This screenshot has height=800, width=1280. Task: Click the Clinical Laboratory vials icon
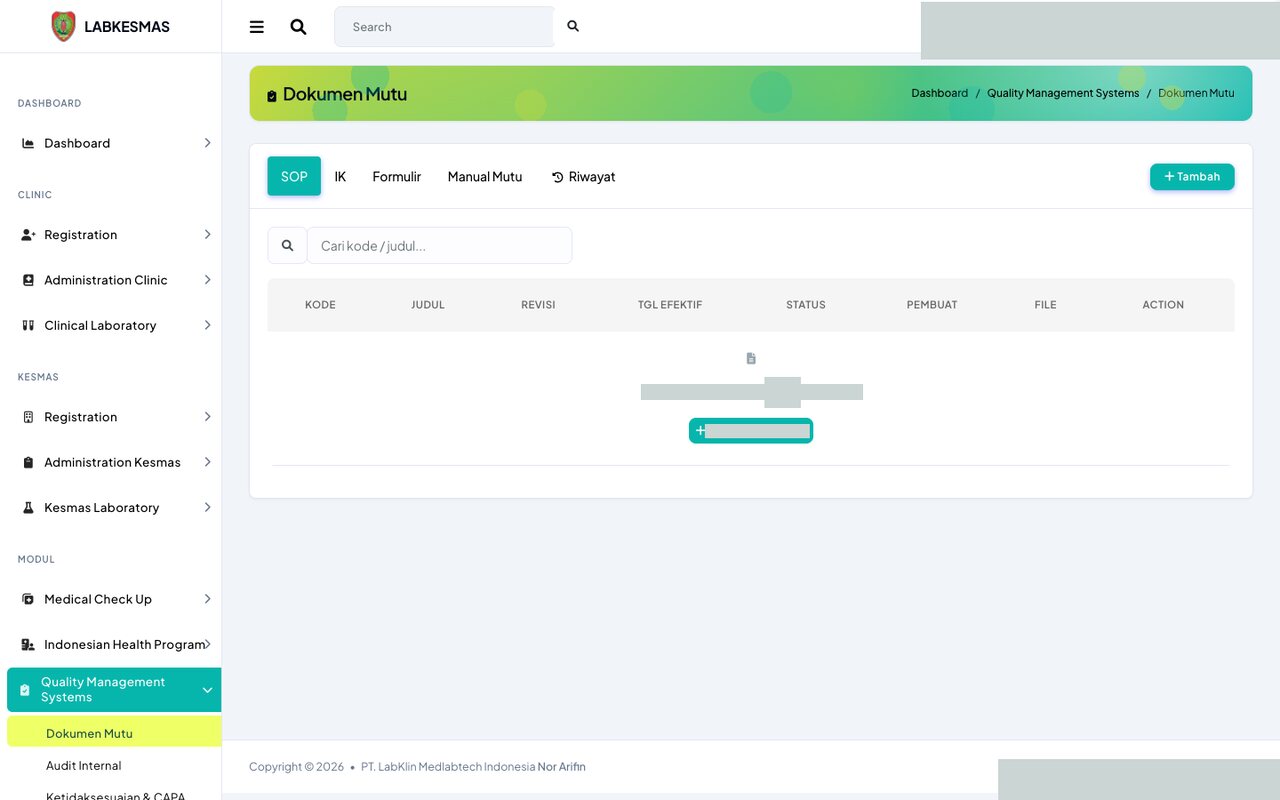click(28, 325)
